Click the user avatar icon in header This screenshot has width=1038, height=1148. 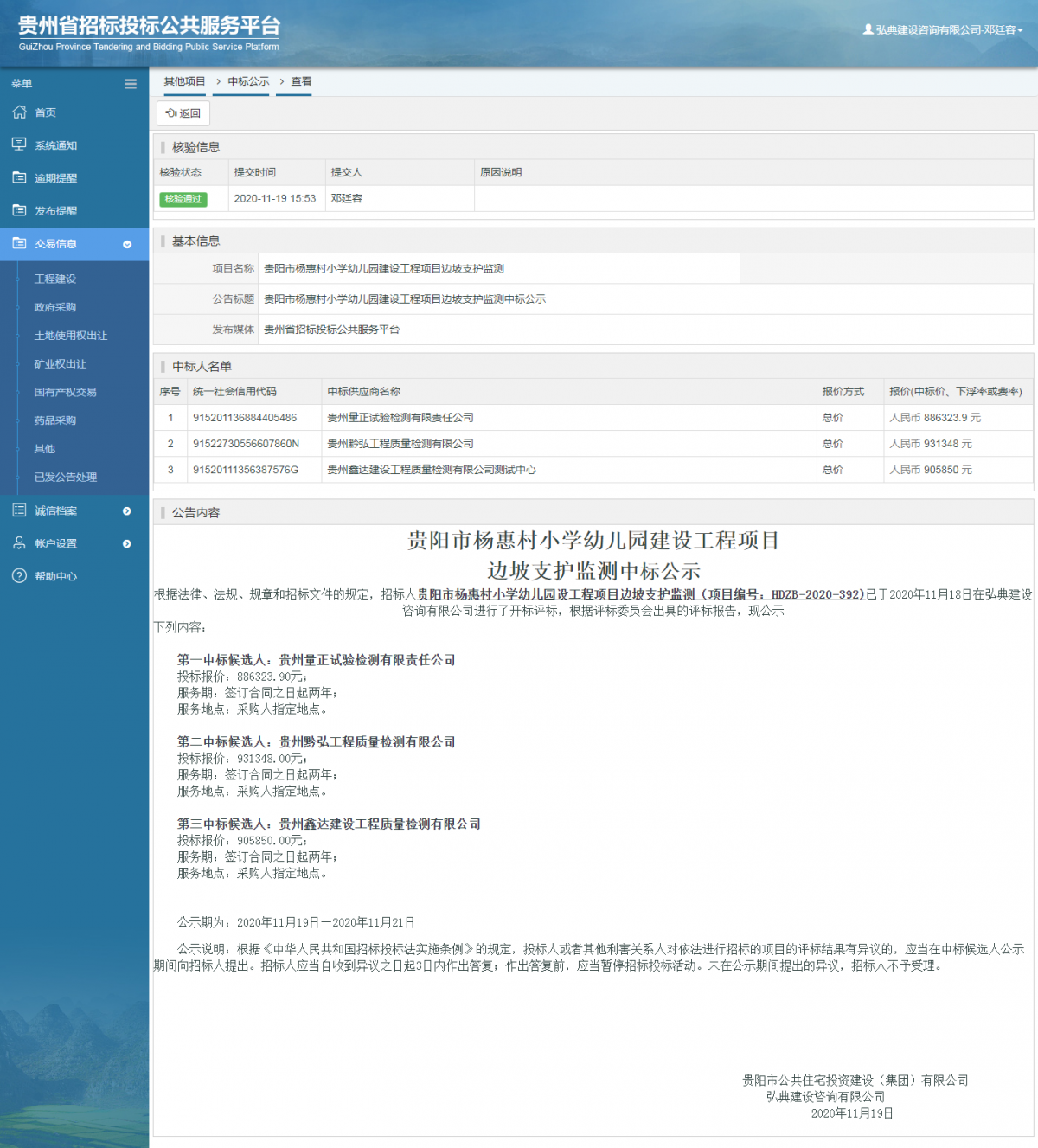click(x=868, y=29)
